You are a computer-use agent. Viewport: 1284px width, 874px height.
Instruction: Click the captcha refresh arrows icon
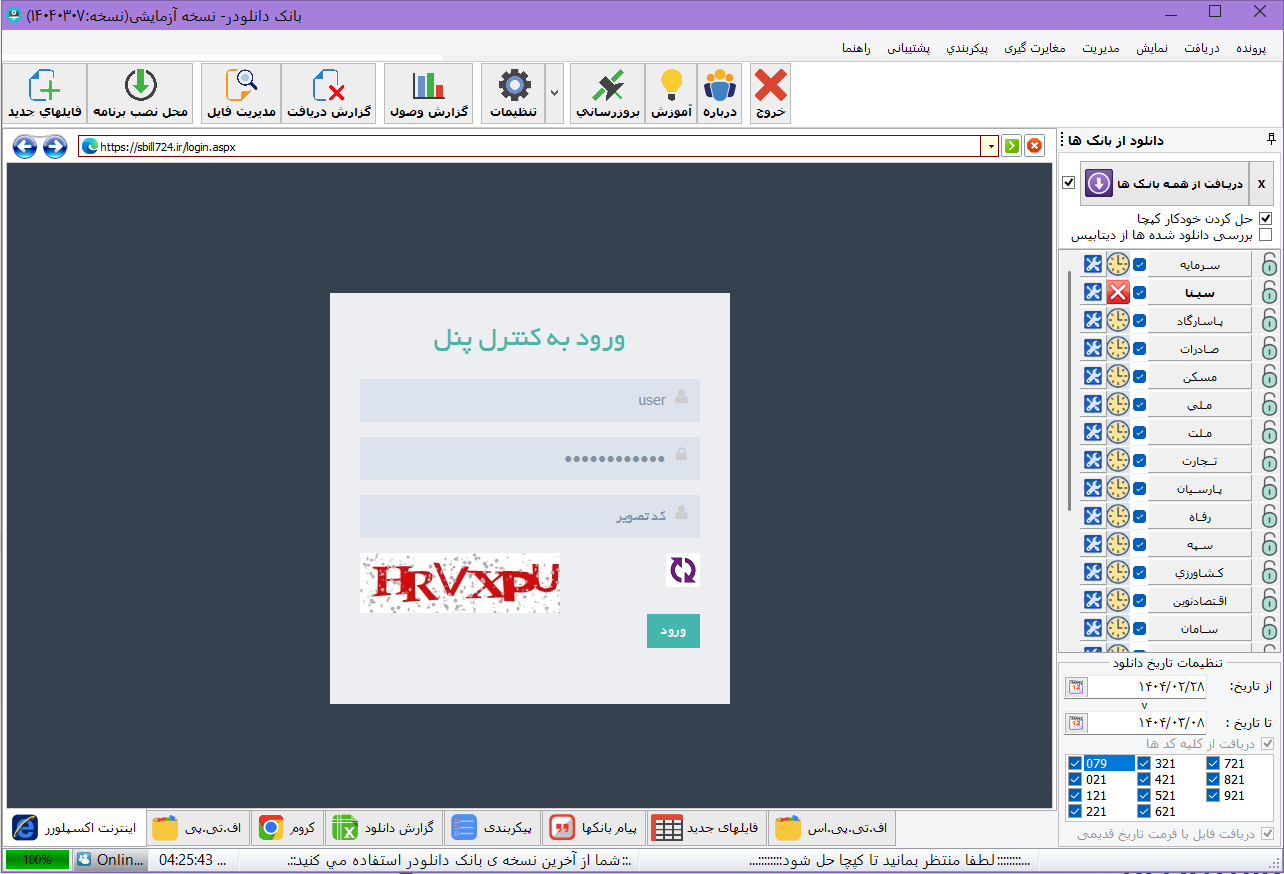[x=683, y=570]
